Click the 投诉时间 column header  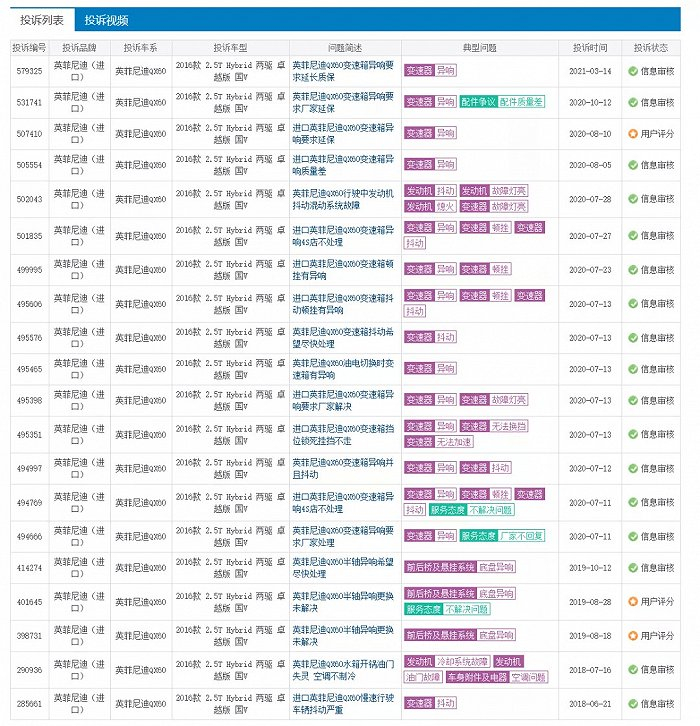click(x=590, y=47)
